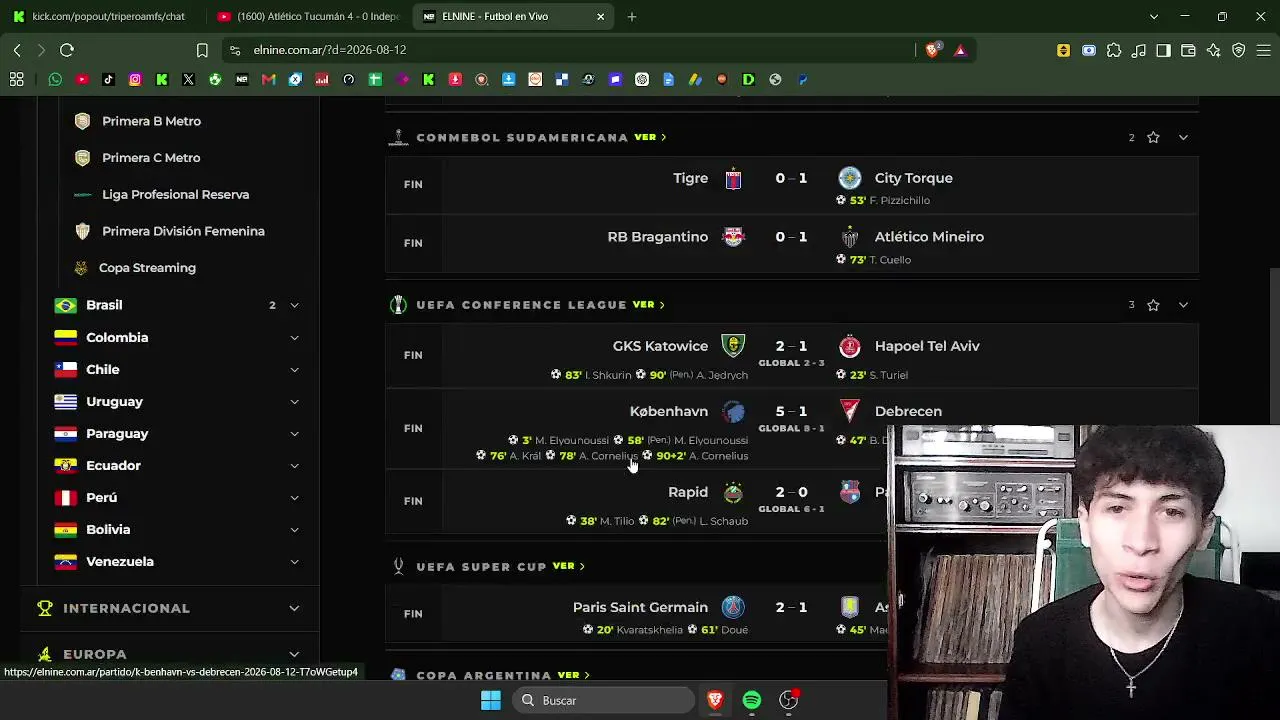The width and height of the screenshot is (1280, 720).
Task: Click the Brave Shields lion icon
Action: pyautogui.click(x=933, y=50)
